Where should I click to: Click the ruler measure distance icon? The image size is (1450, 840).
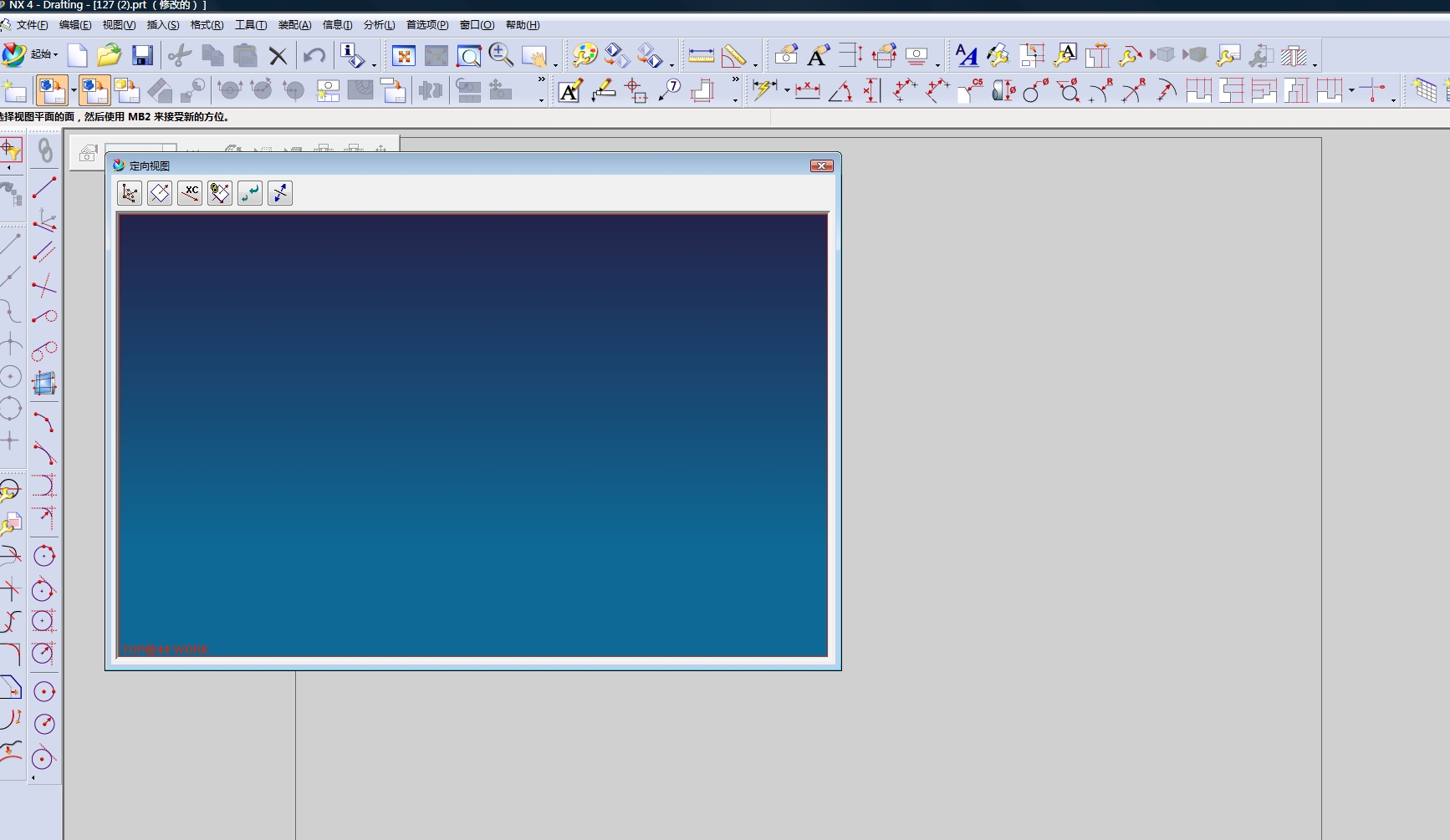point(701,56)
